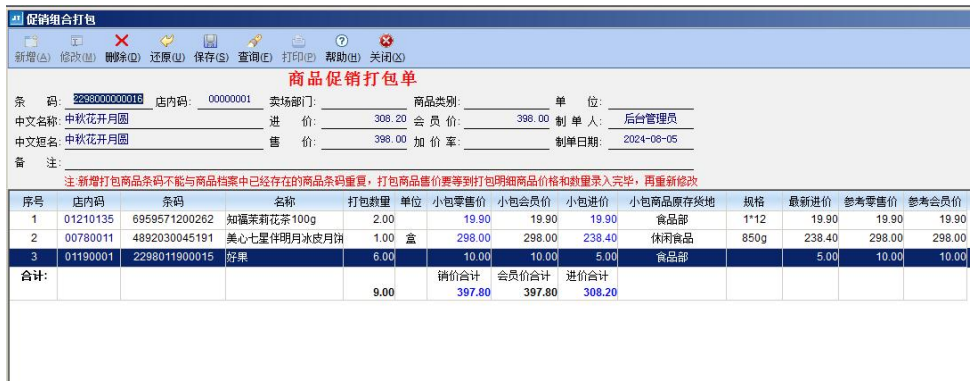This screenshot has height=386, width=975.
Task: Click store code 01190001 in row 3
Action: (89, 257)
